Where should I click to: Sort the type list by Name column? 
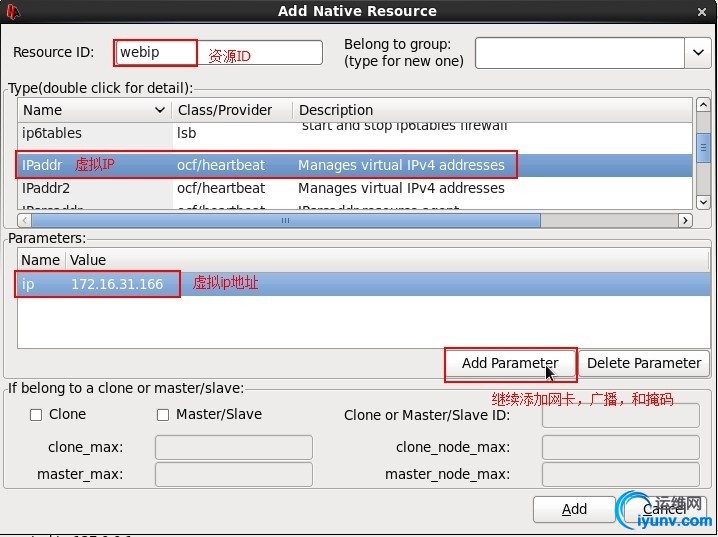point(95,110)
